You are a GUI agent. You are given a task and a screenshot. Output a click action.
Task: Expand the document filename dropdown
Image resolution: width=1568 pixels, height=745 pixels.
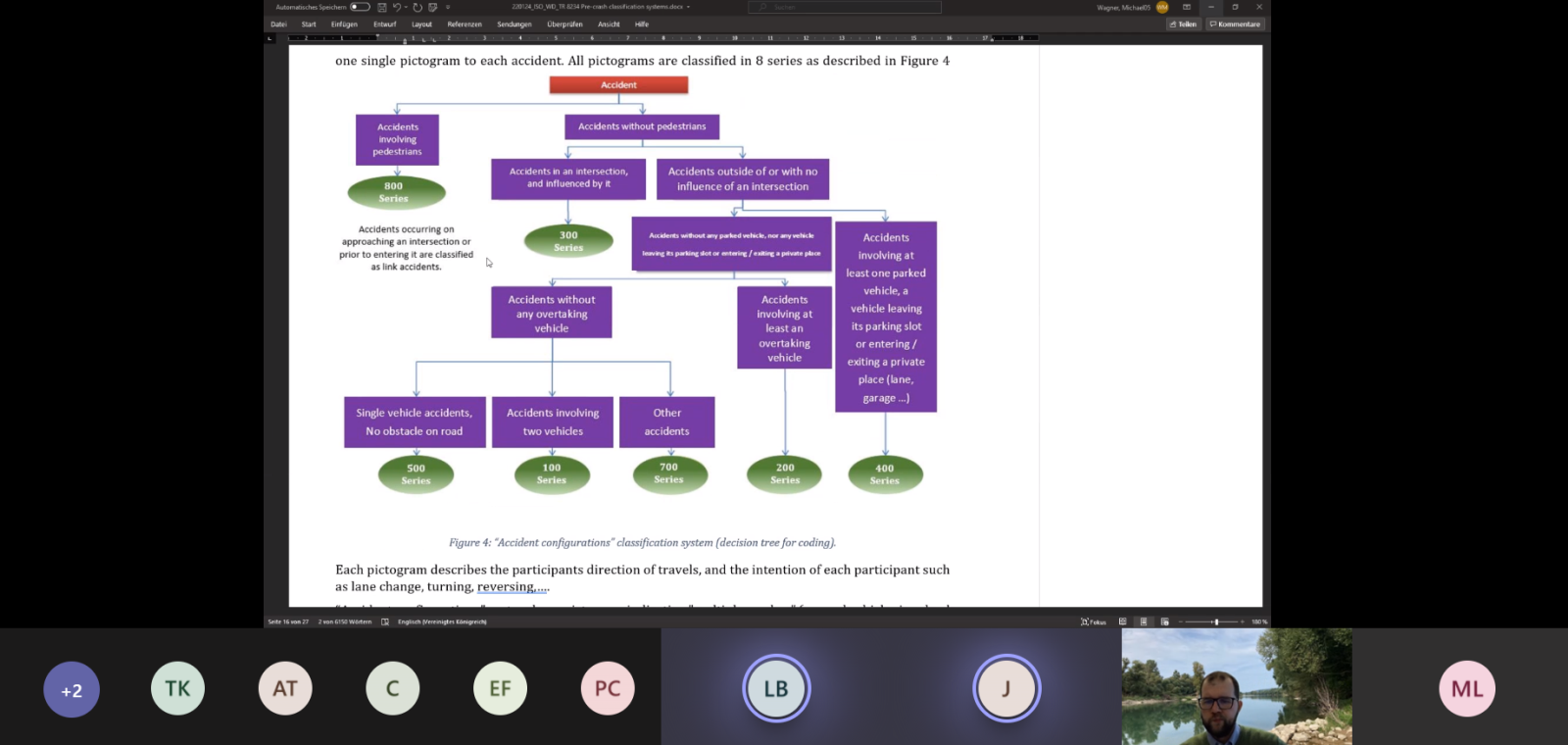click(688, 7)
